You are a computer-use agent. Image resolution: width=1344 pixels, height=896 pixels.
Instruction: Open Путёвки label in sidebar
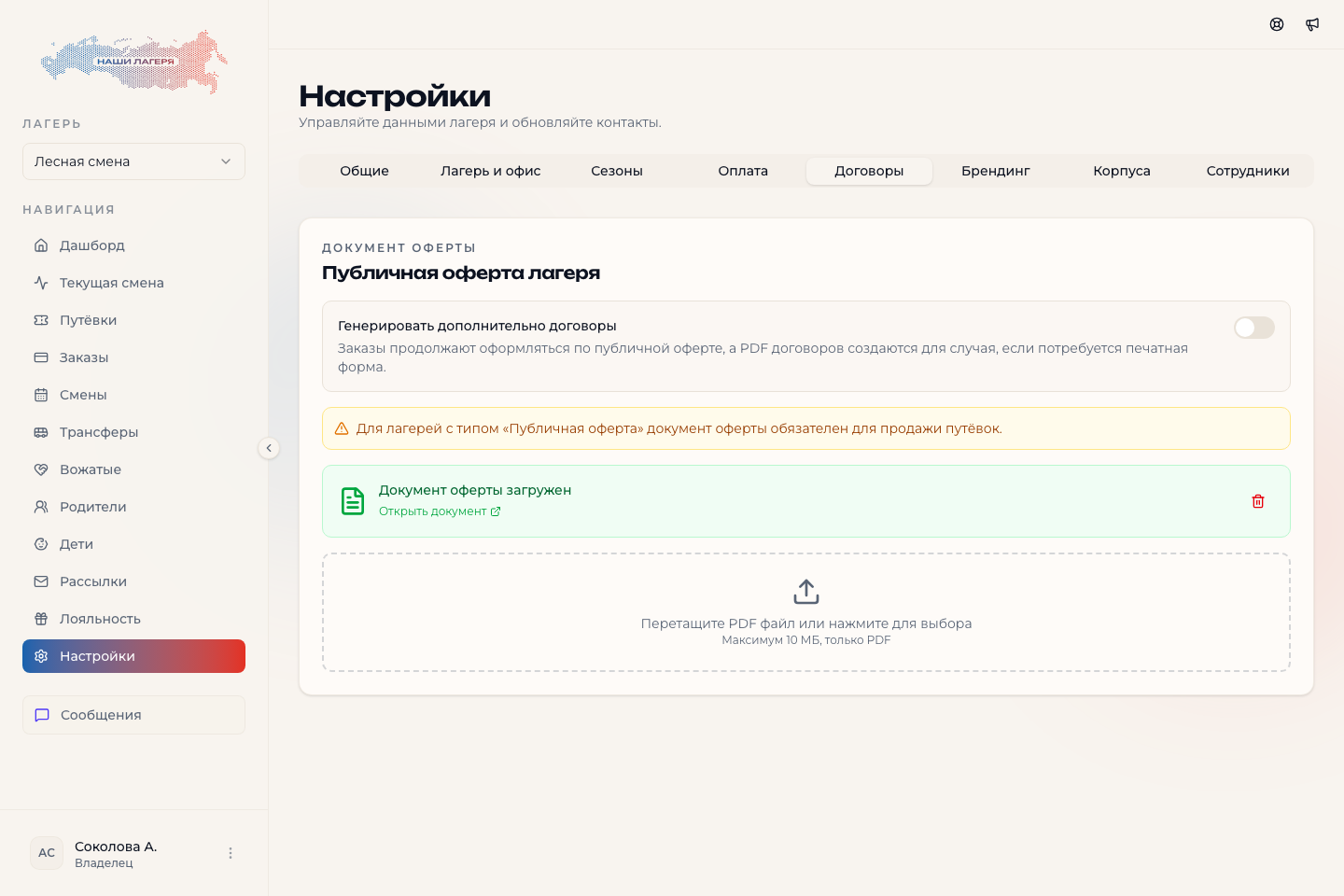[x=89, y=320]
